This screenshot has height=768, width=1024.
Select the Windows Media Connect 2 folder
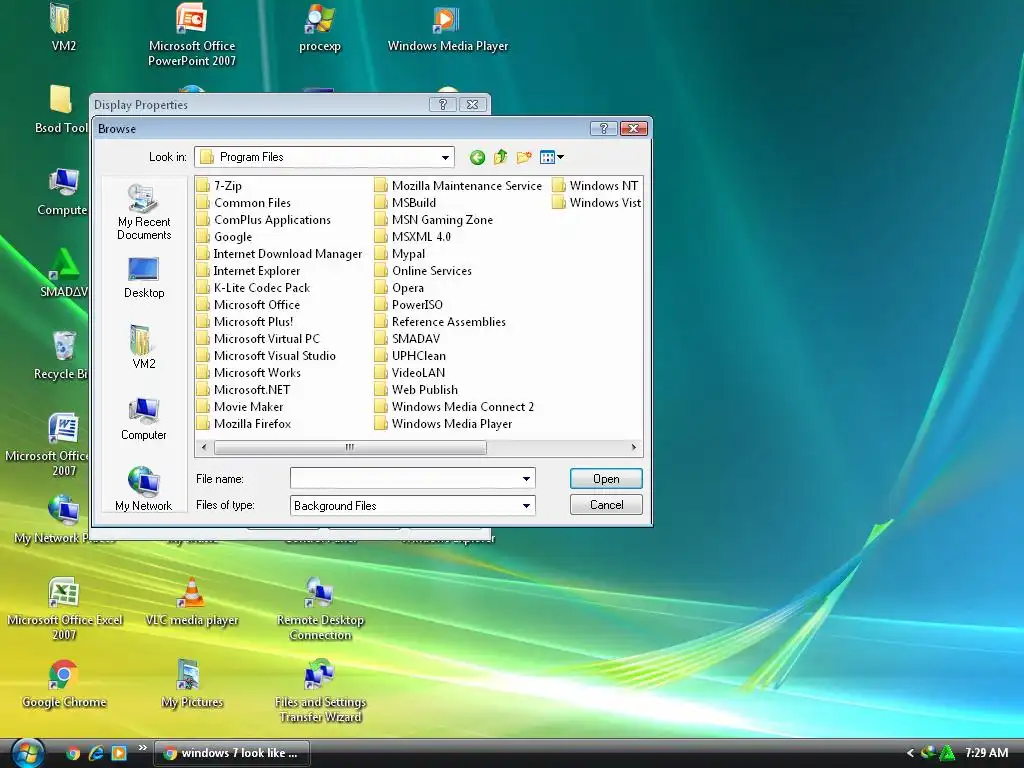(x=455, y=406)
